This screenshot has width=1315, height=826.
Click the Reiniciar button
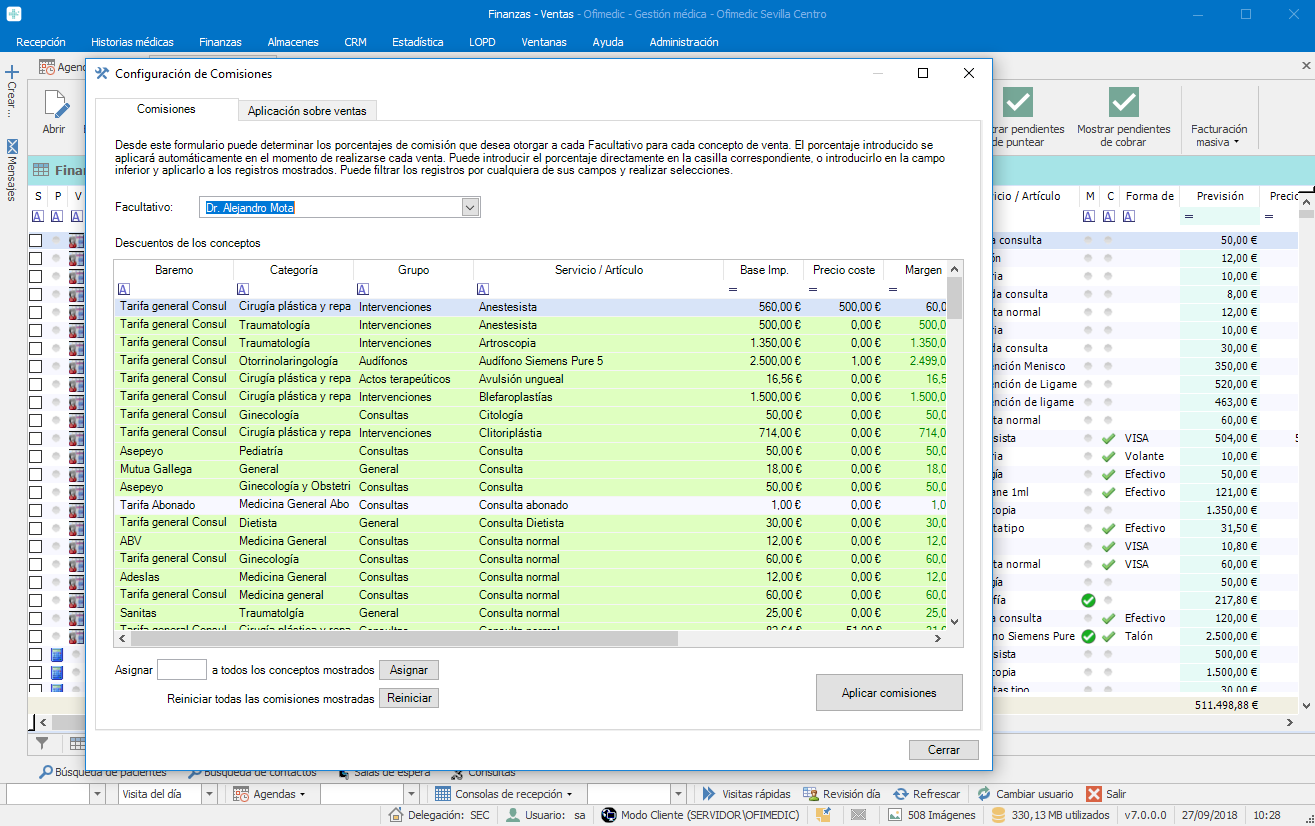click(408, 698)
